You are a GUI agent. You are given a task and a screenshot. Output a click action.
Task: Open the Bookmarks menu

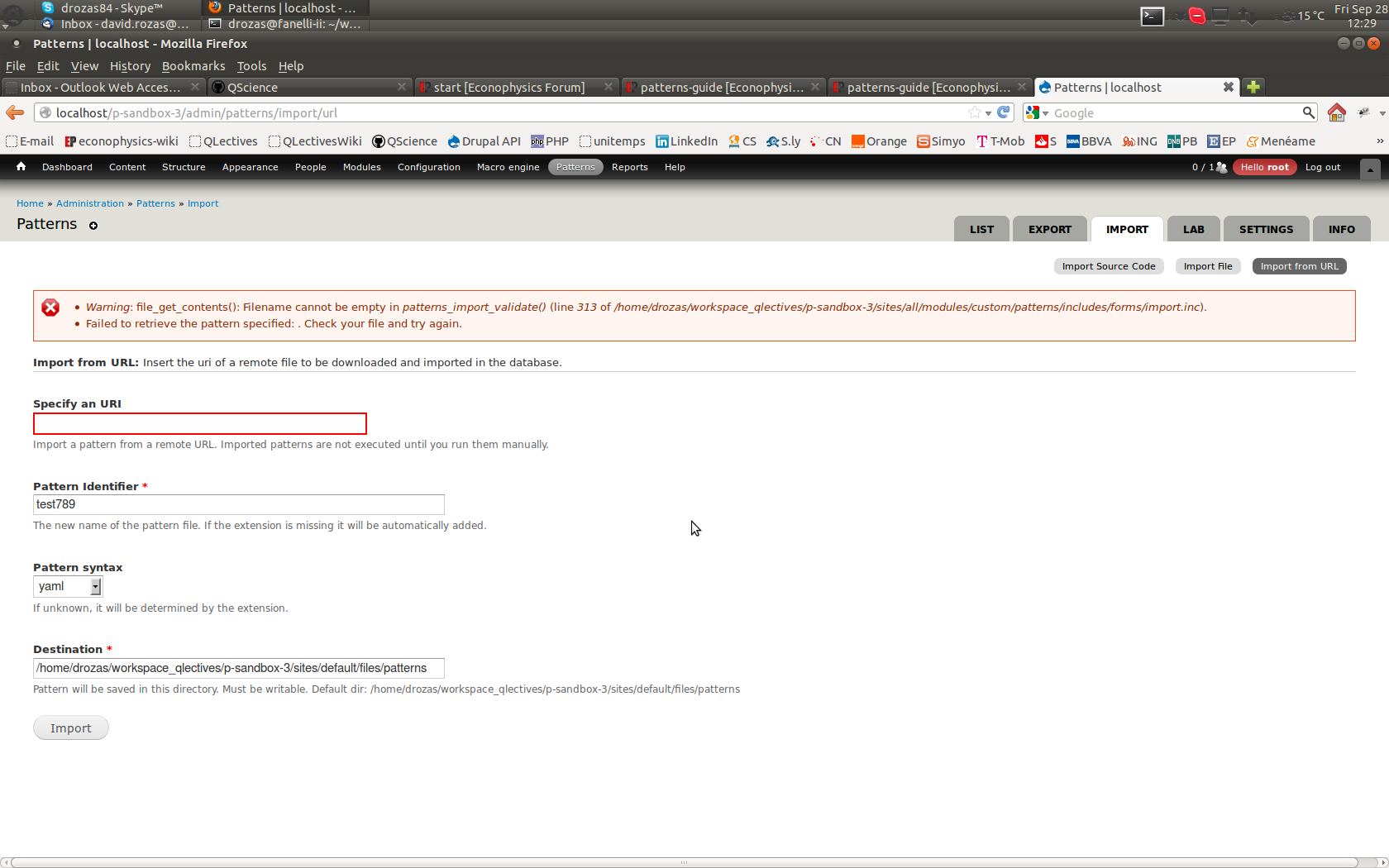point(193,66)
